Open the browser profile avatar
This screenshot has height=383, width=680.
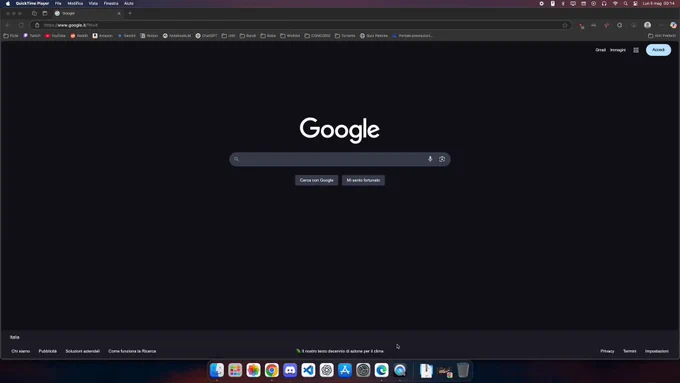pyautogui.click(x=647, y=25)
